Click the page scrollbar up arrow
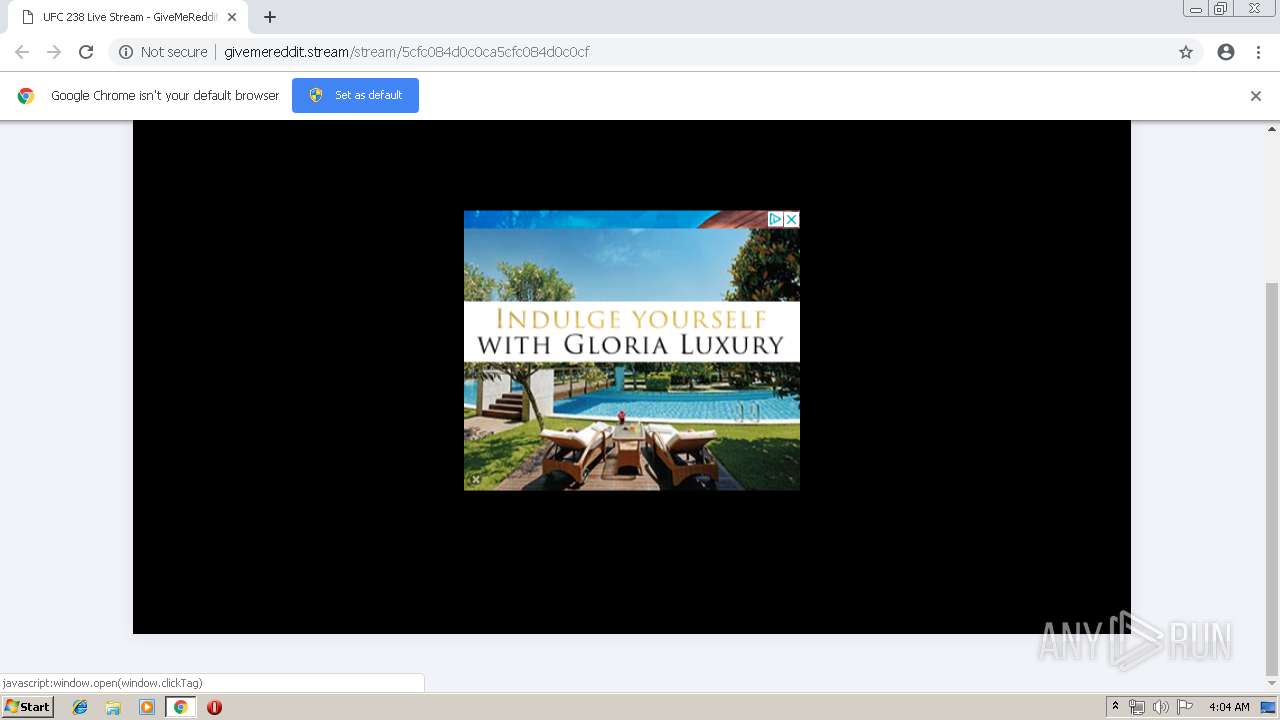Screen dimensions: 1280x720 [1272, 129]
